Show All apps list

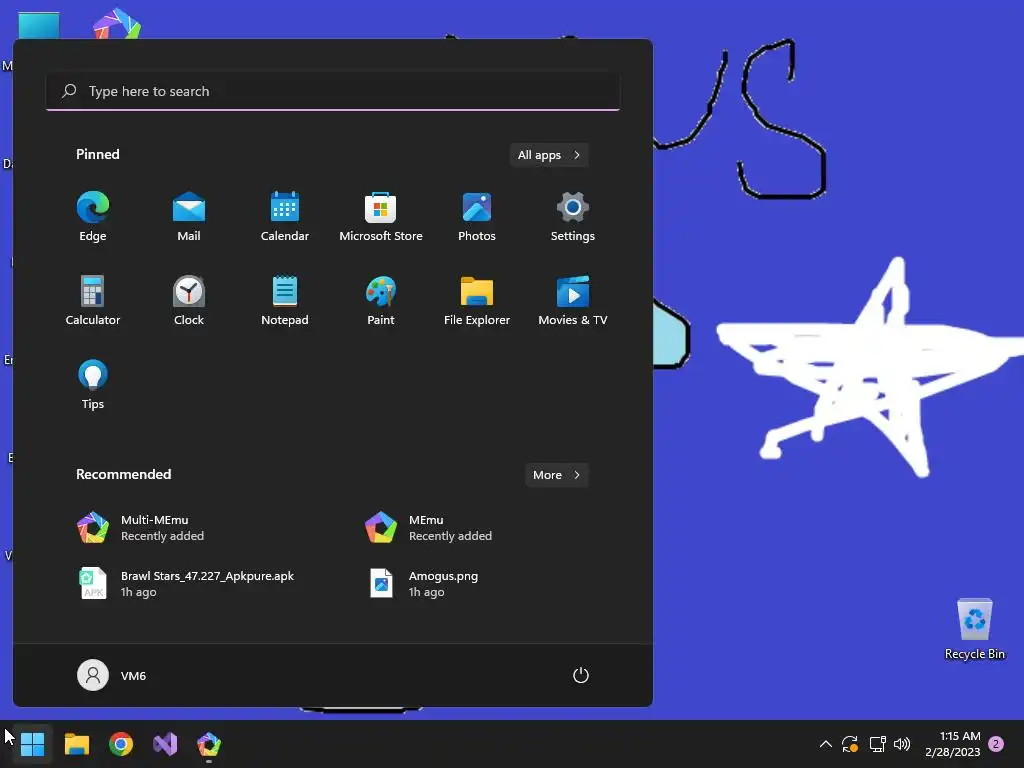coord(549,155)
